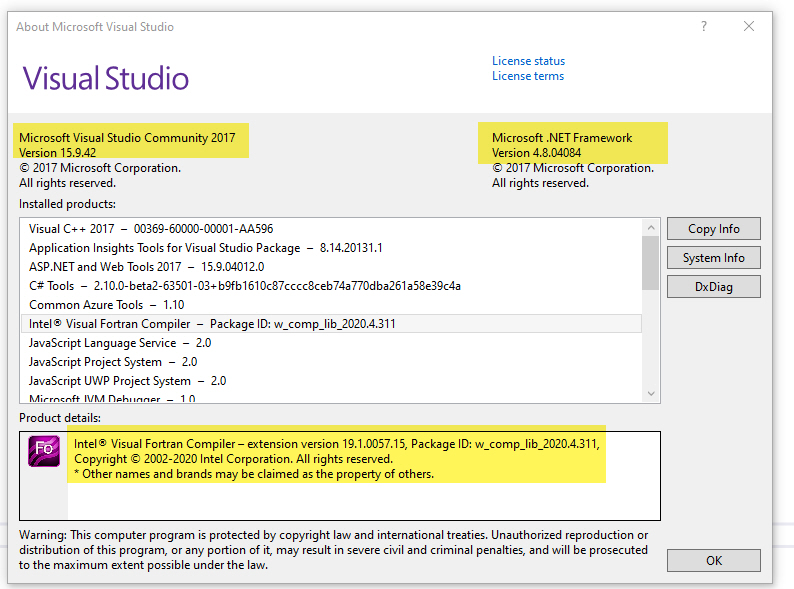Viewport: 794px width, 589px height.
Task: Launch DxDiag from the button
Action: click(713, 287)
